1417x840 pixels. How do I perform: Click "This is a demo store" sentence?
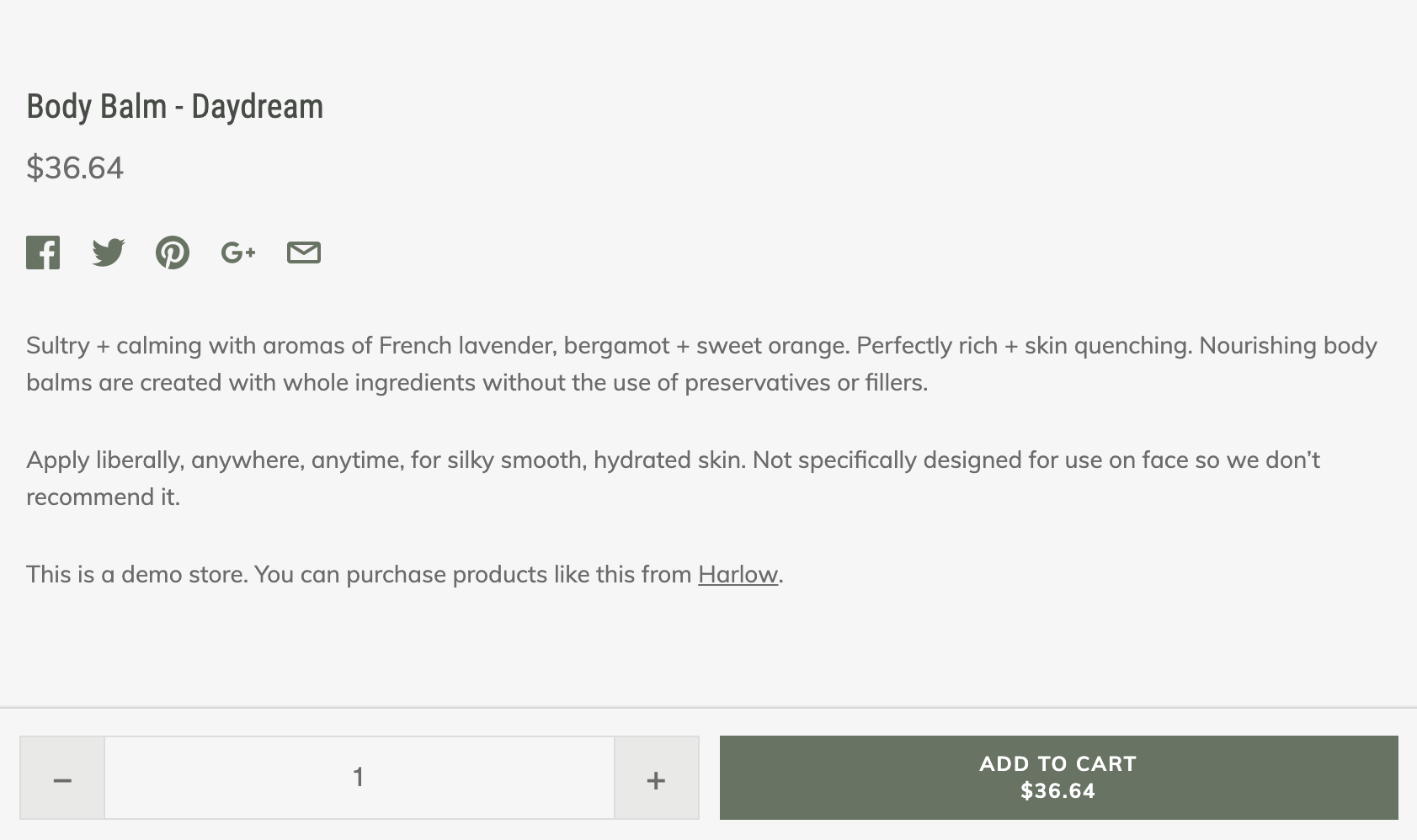click(136, 575)
